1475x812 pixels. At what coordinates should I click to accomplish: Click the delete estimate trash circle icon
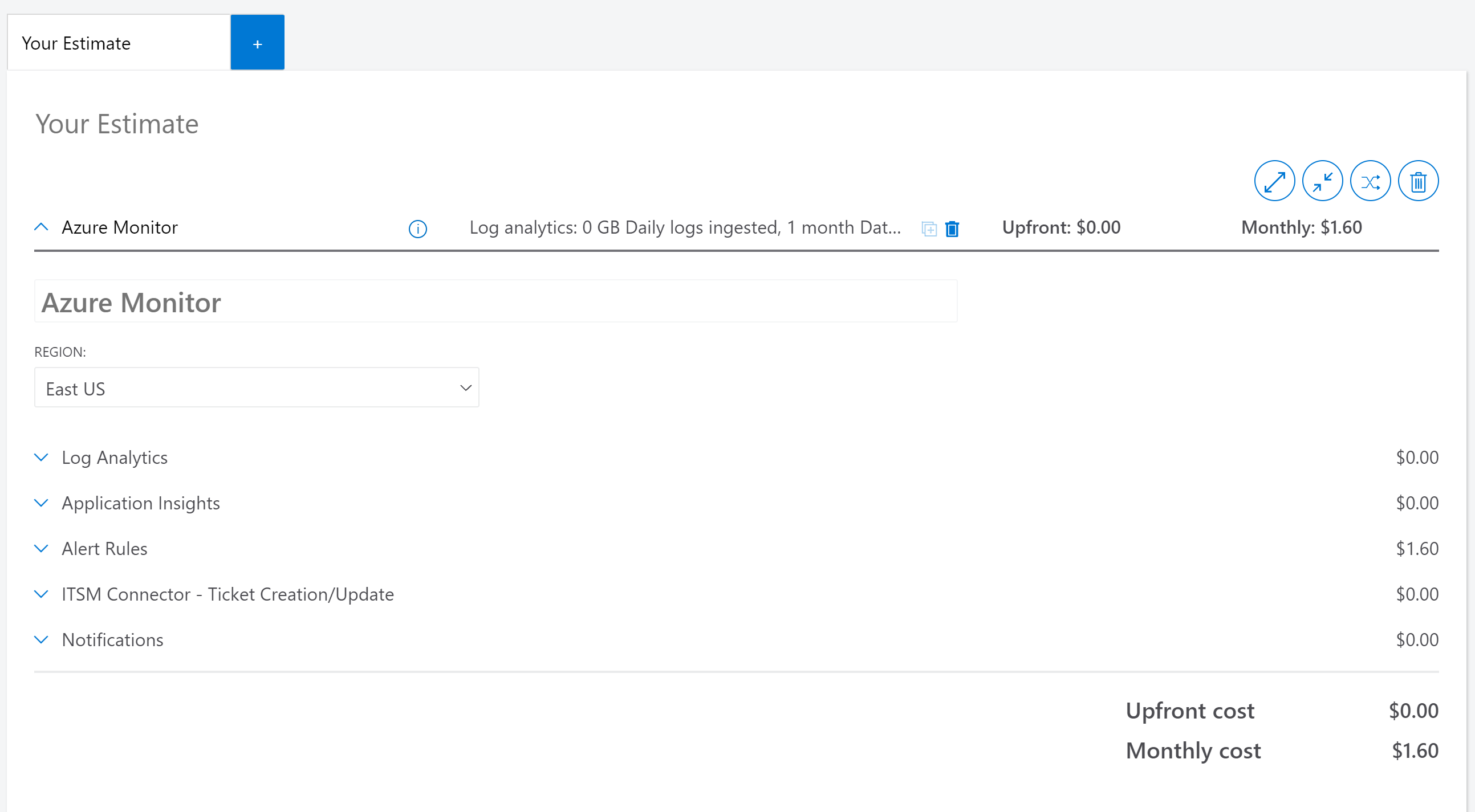click(1419, 181)
